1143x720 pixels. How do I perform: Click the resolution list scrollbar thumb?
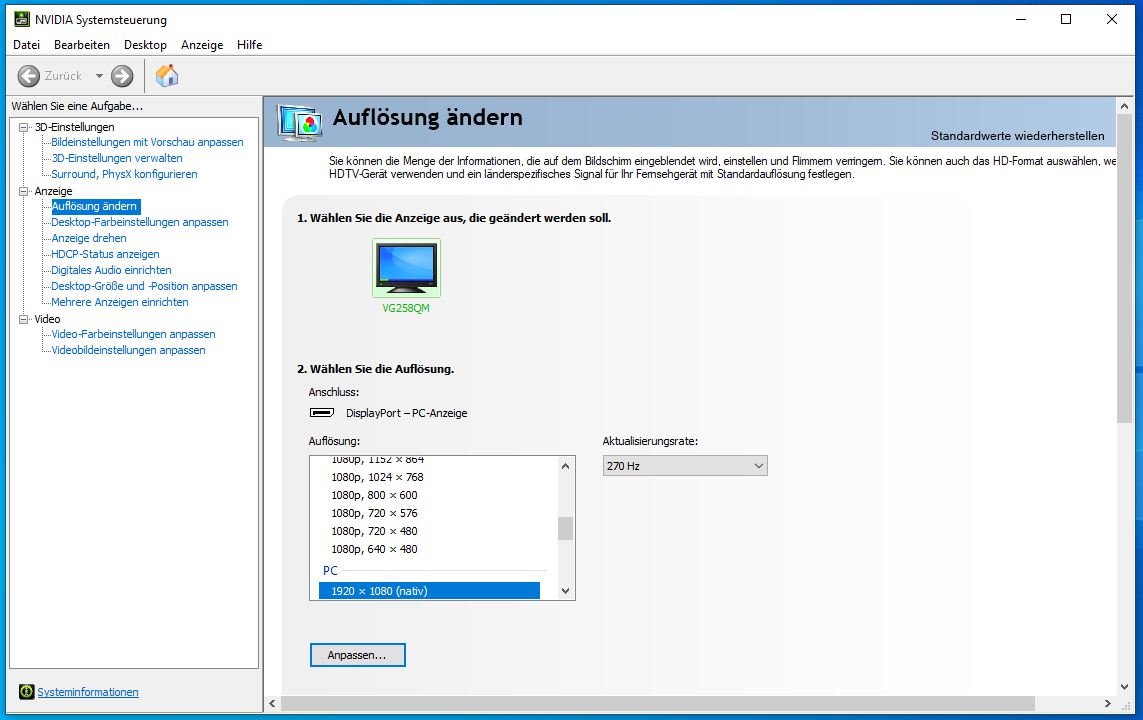coord(566,528)
